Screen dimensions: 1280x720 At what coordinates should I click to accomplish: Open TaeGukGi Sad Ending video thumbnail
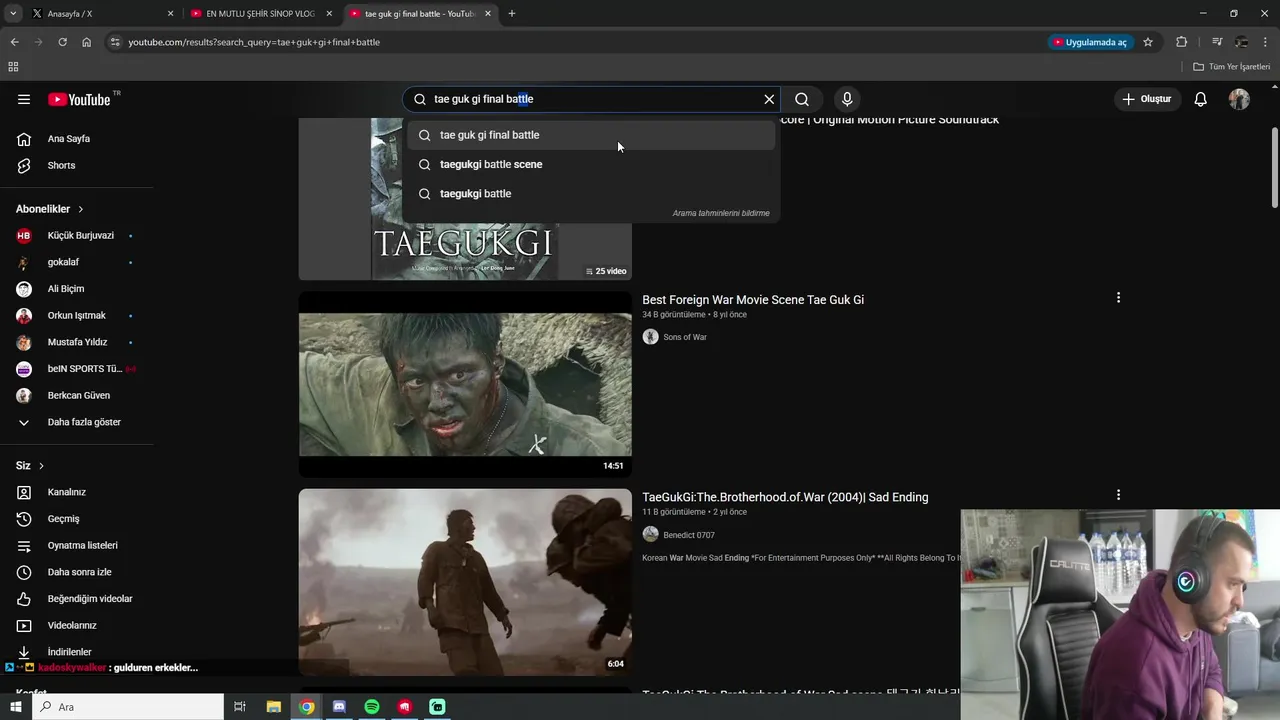point(465,582)
